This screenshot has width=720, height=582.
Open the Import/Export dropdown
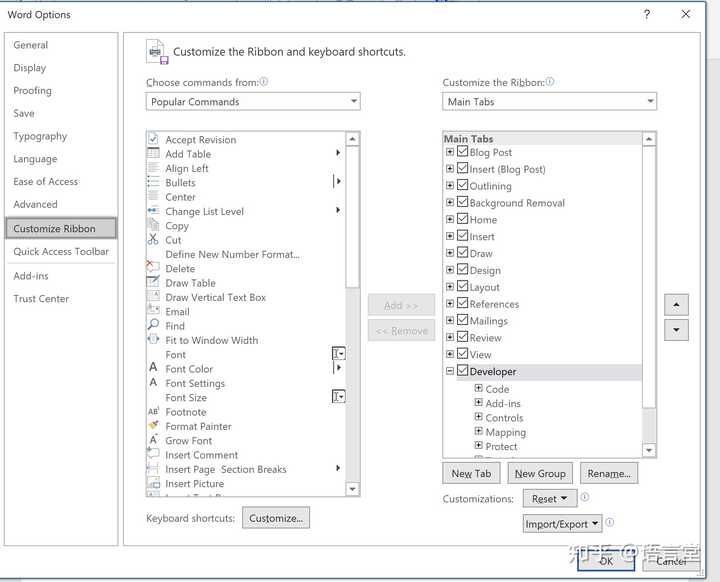pyautogui.click(x=562, y=524)
